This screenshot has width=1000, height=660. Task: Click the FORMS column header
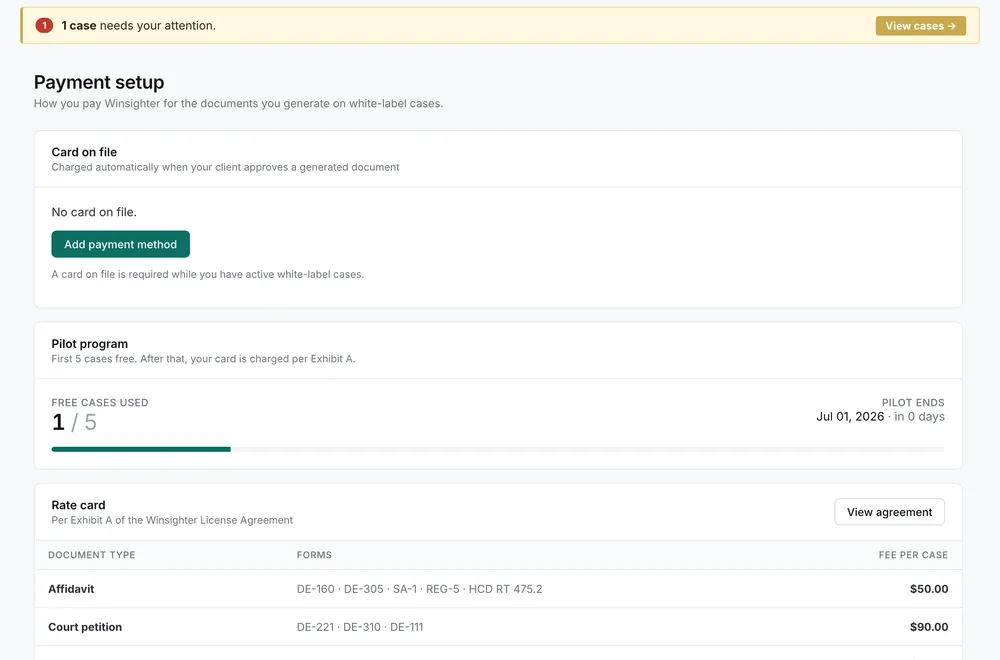click(x=314, y=555)
